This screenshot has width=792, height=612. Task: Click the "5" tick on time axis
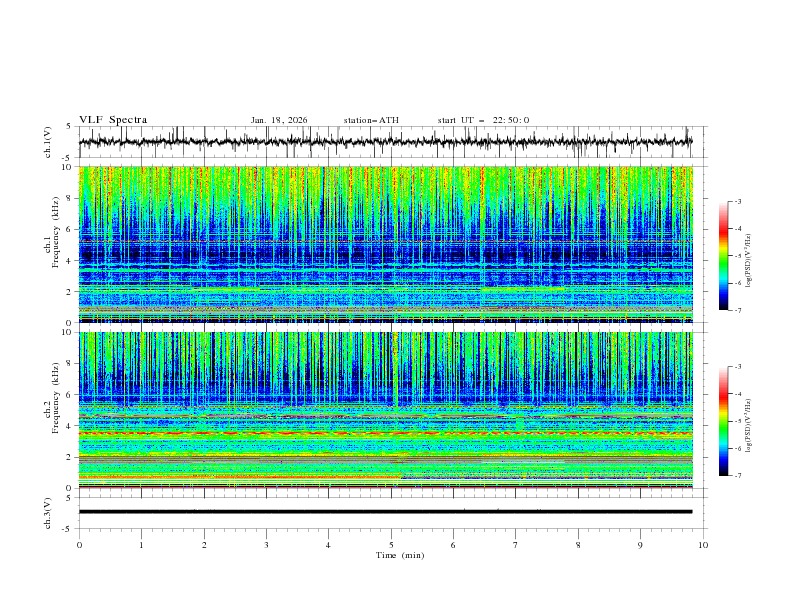pos(391,545)
